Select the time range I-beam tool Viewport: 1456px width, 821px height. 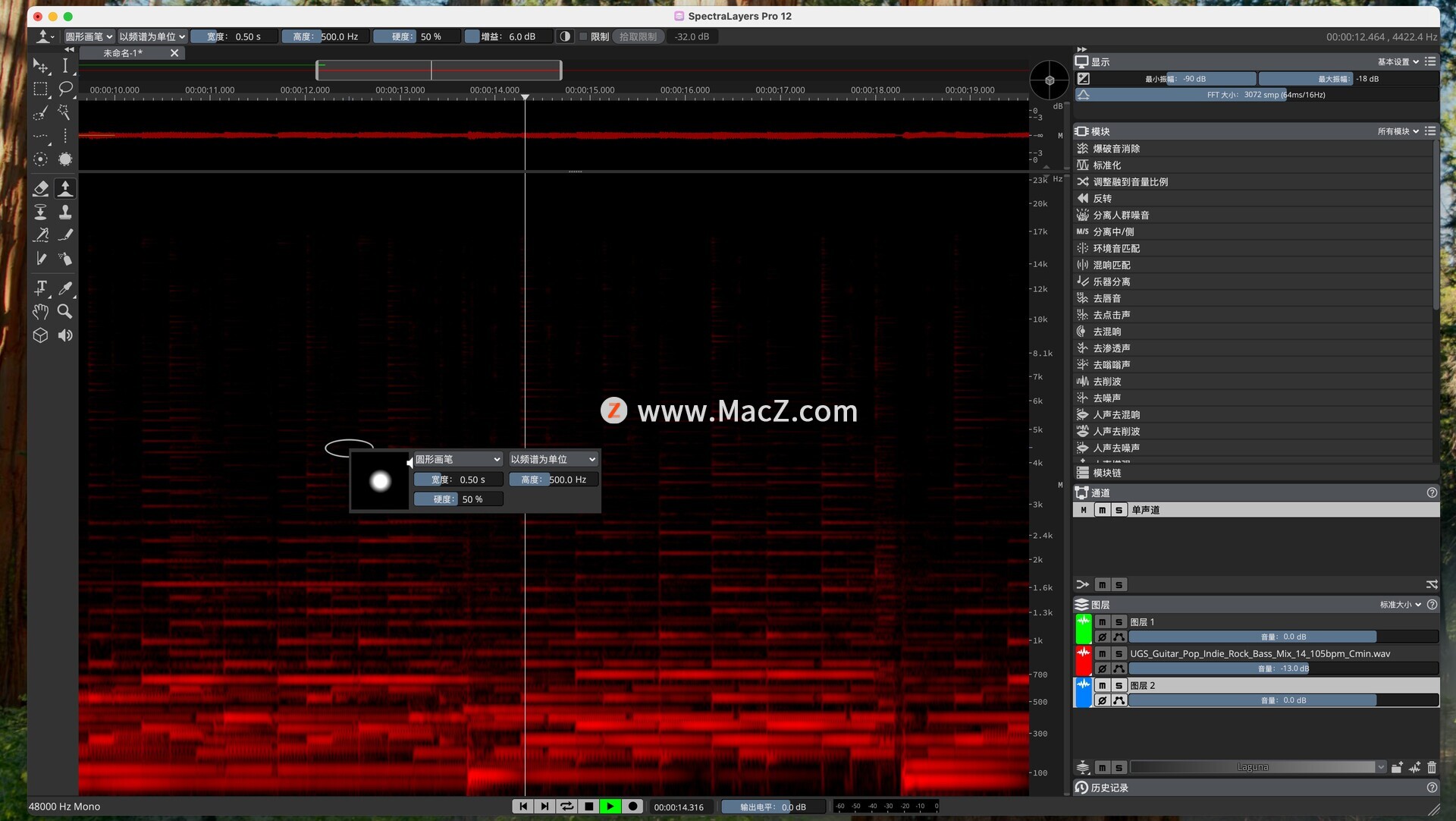point(65,66)
